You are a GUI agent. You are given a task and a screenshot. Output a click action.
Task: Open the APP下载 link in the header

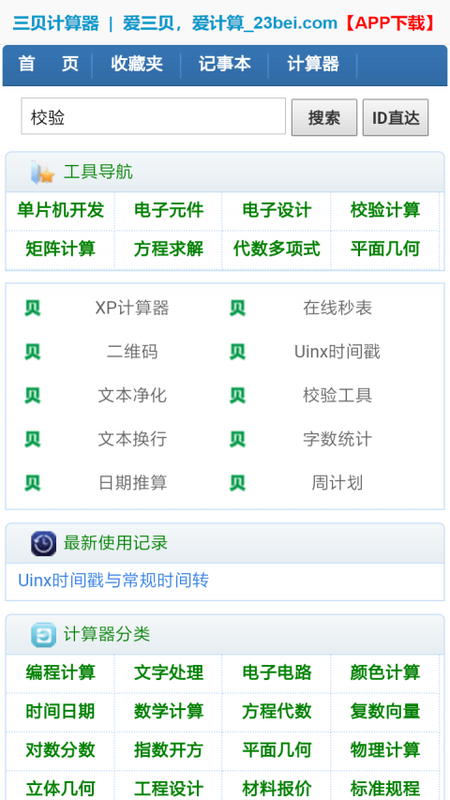click(390, 23)
